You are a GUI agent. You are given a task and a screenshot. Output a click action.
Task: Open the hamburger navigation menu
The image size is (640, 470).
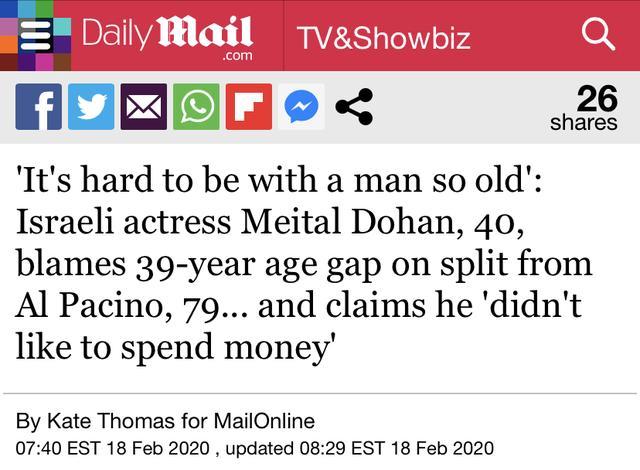click(x=35, y=35)
